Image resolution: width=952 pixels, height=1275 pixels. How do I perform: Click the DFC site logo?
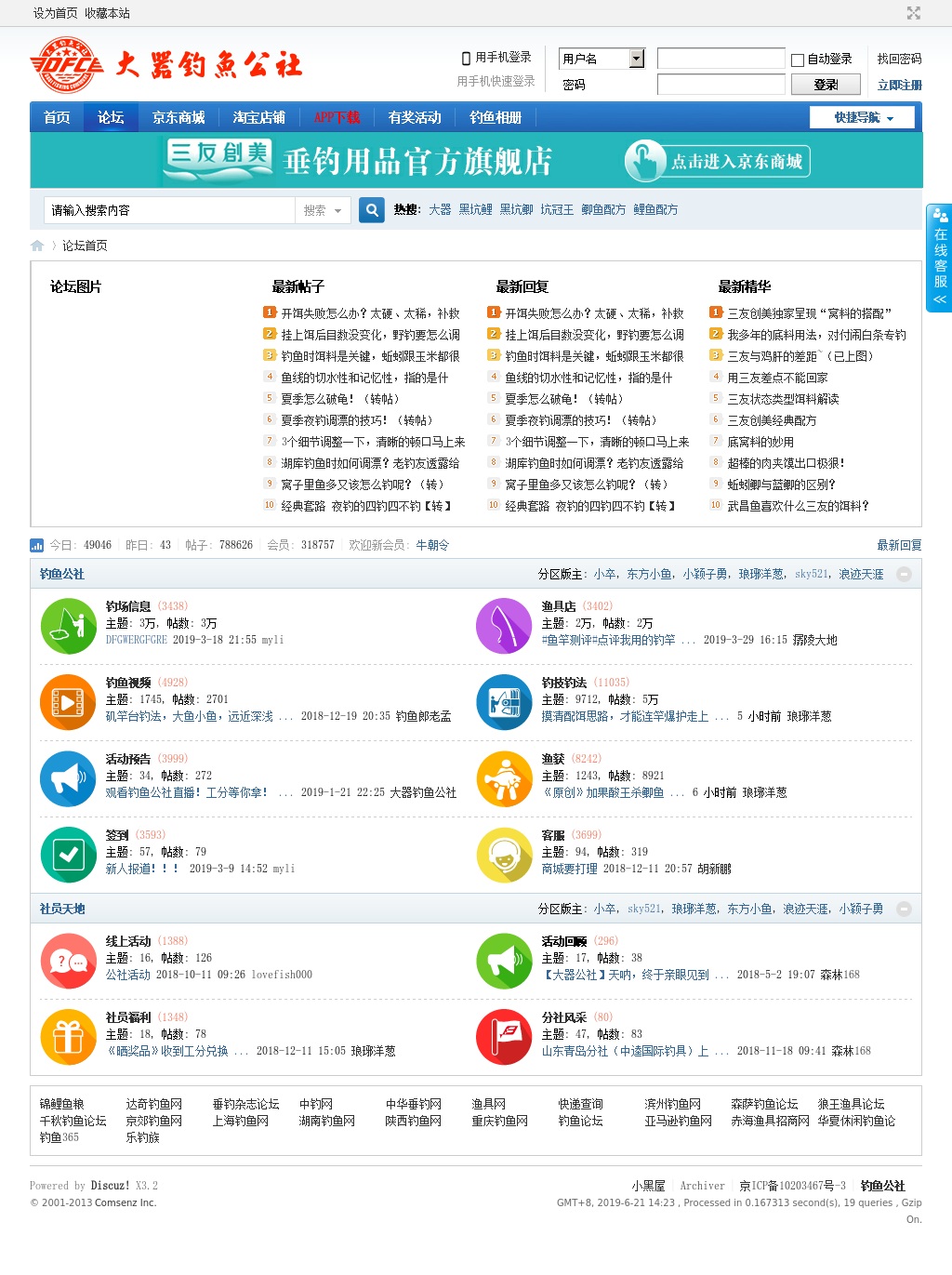(x=65, y=65)
